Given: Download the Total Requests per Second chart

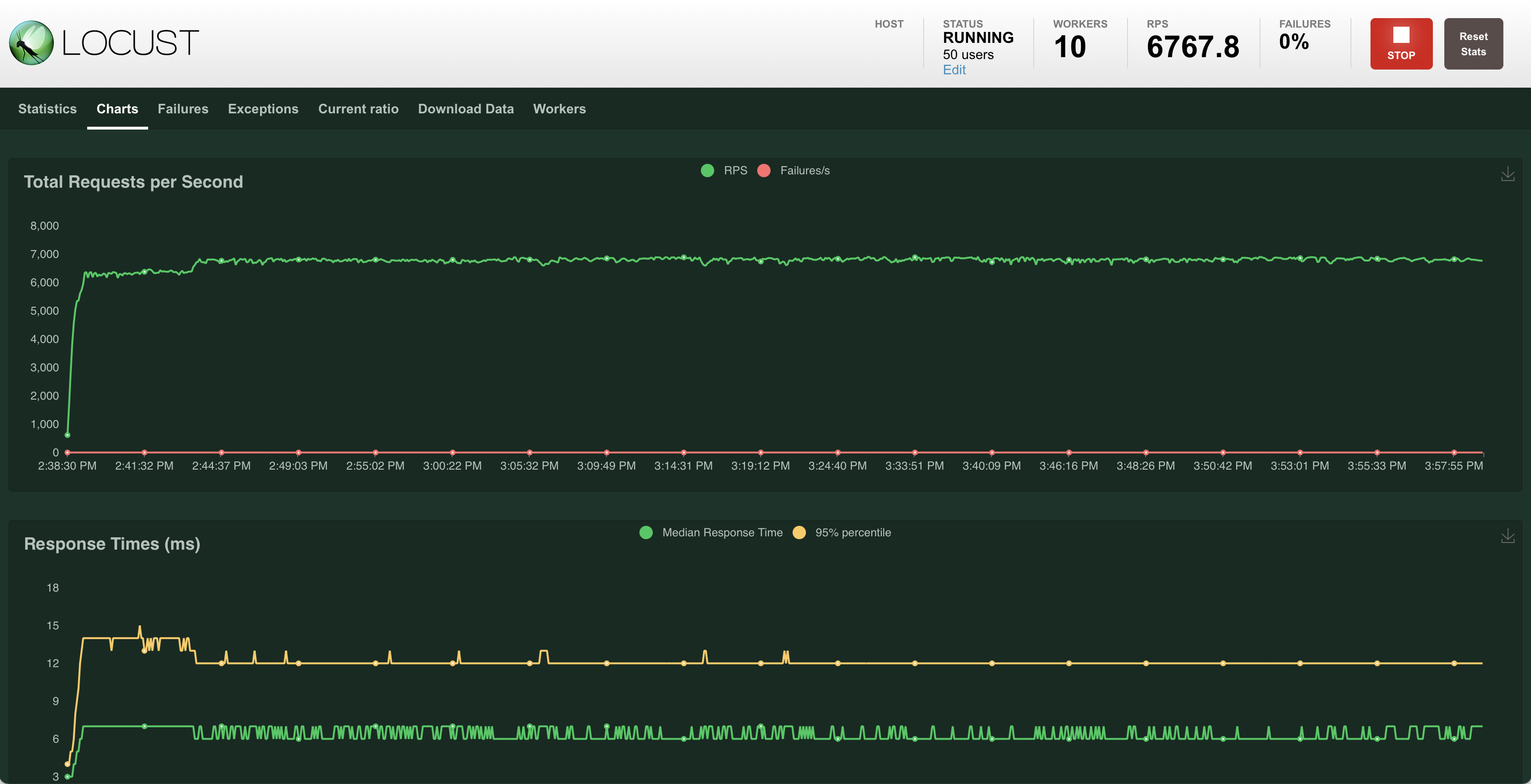Looking at the screenshot, I should [1507, 174].
